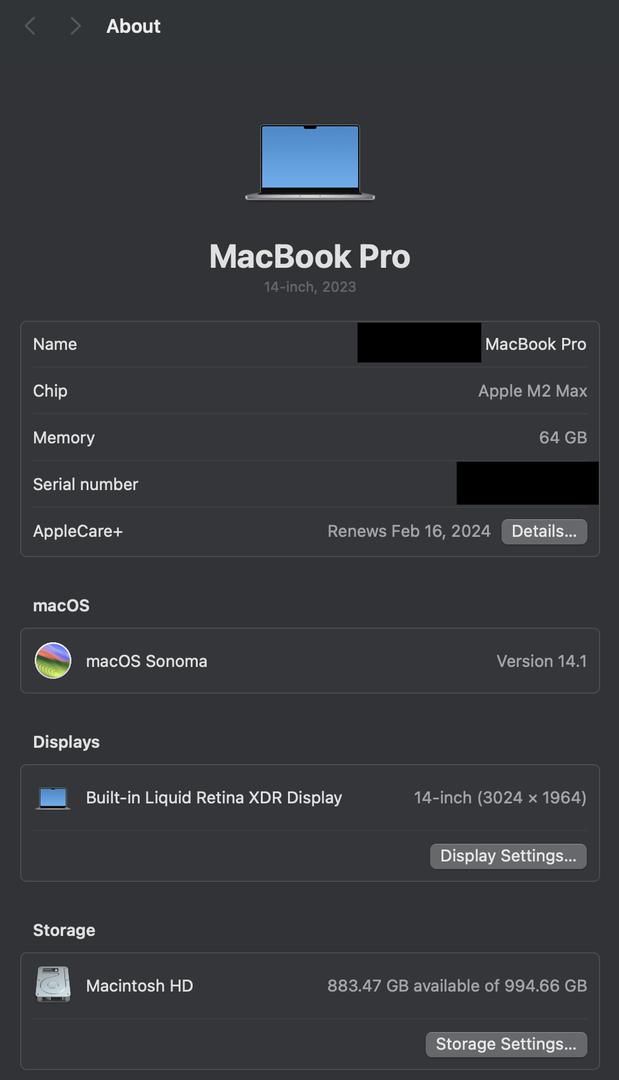Select the built-in display laptop icon

click(x=53, y=798)
